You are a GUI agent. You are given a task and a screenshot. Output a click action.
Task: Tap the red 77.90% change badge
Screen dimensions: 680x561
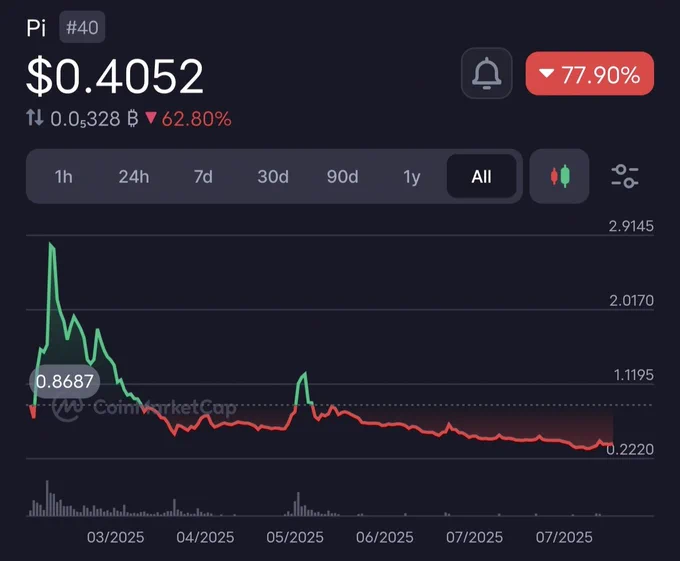[590, 74]
